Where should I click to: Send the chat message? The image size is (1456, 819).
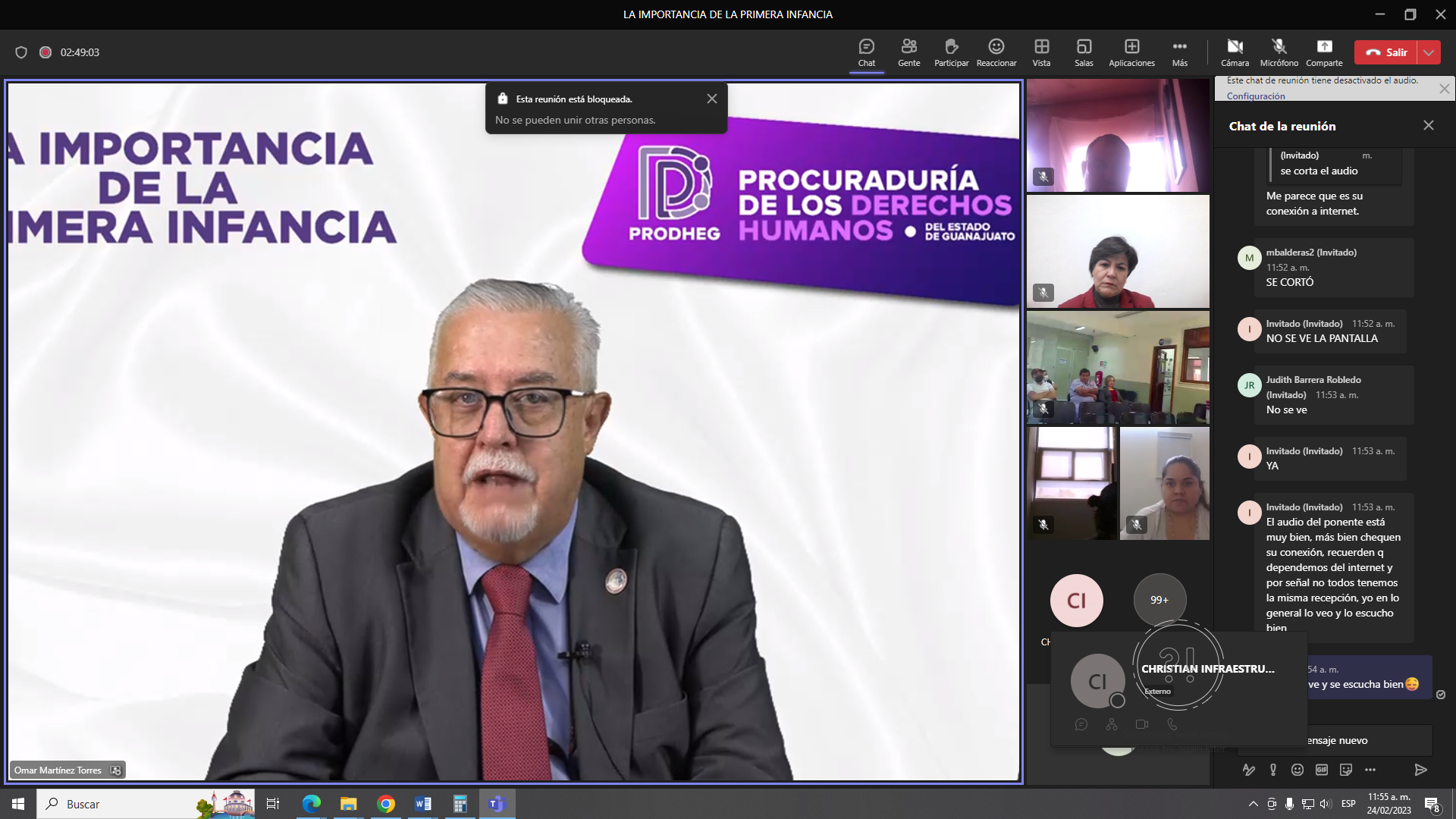pyautogui.click(x=1420, y=770)
